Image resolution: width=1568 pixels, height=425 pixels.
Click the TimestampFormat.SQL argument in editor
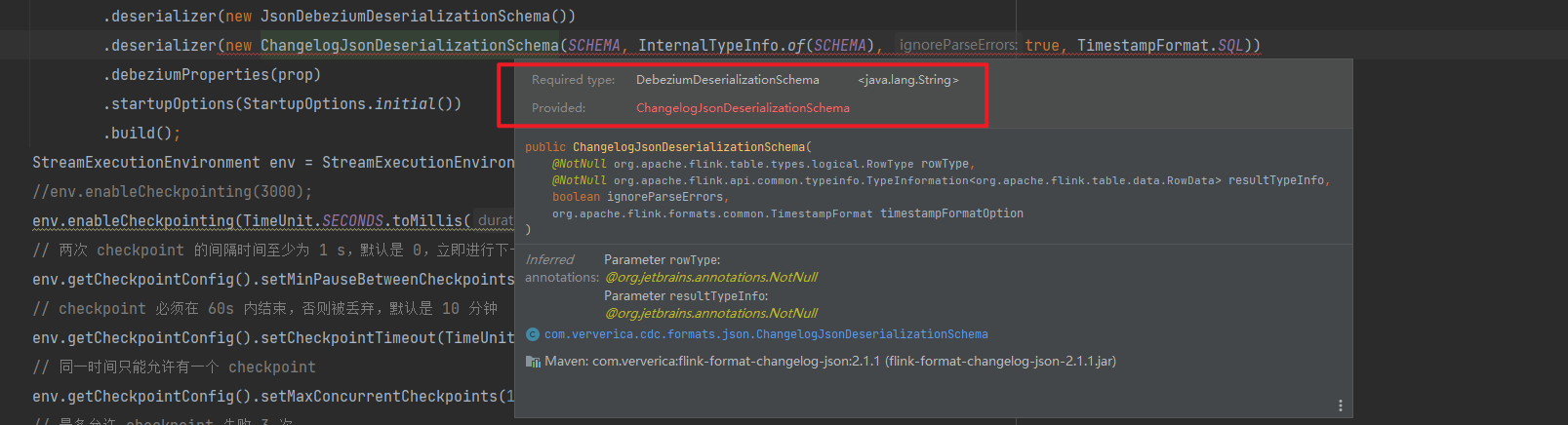pyautogui.click(x=1159, y=46)
